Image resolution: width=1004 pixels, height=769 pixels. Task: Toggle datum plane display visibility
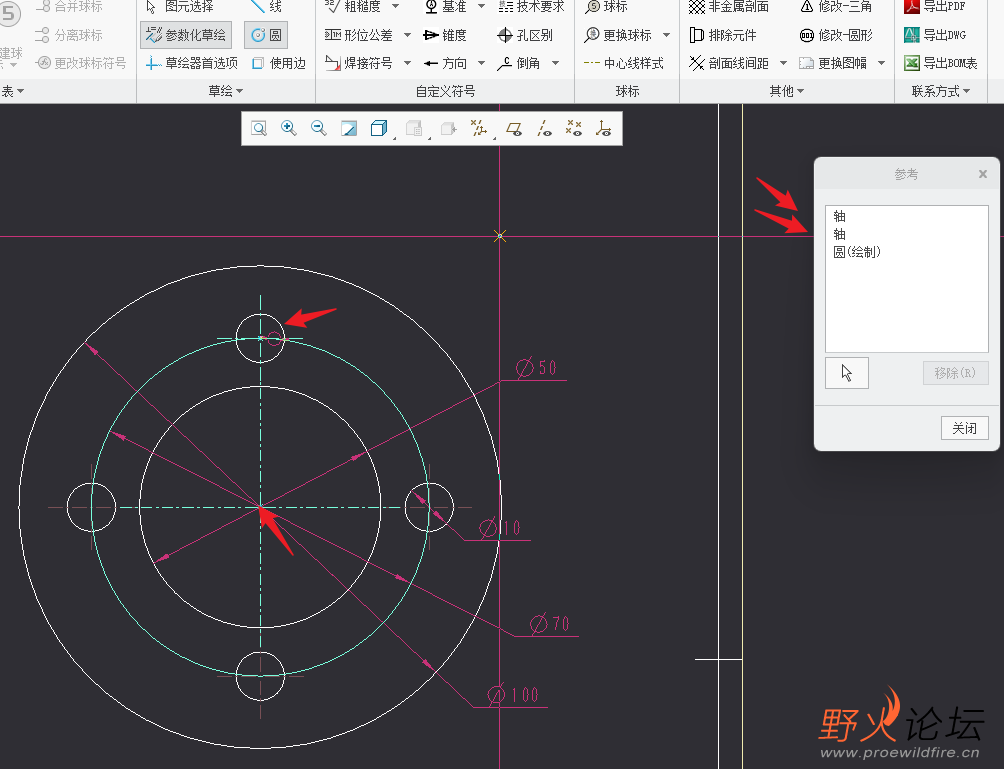click(514, 129)
